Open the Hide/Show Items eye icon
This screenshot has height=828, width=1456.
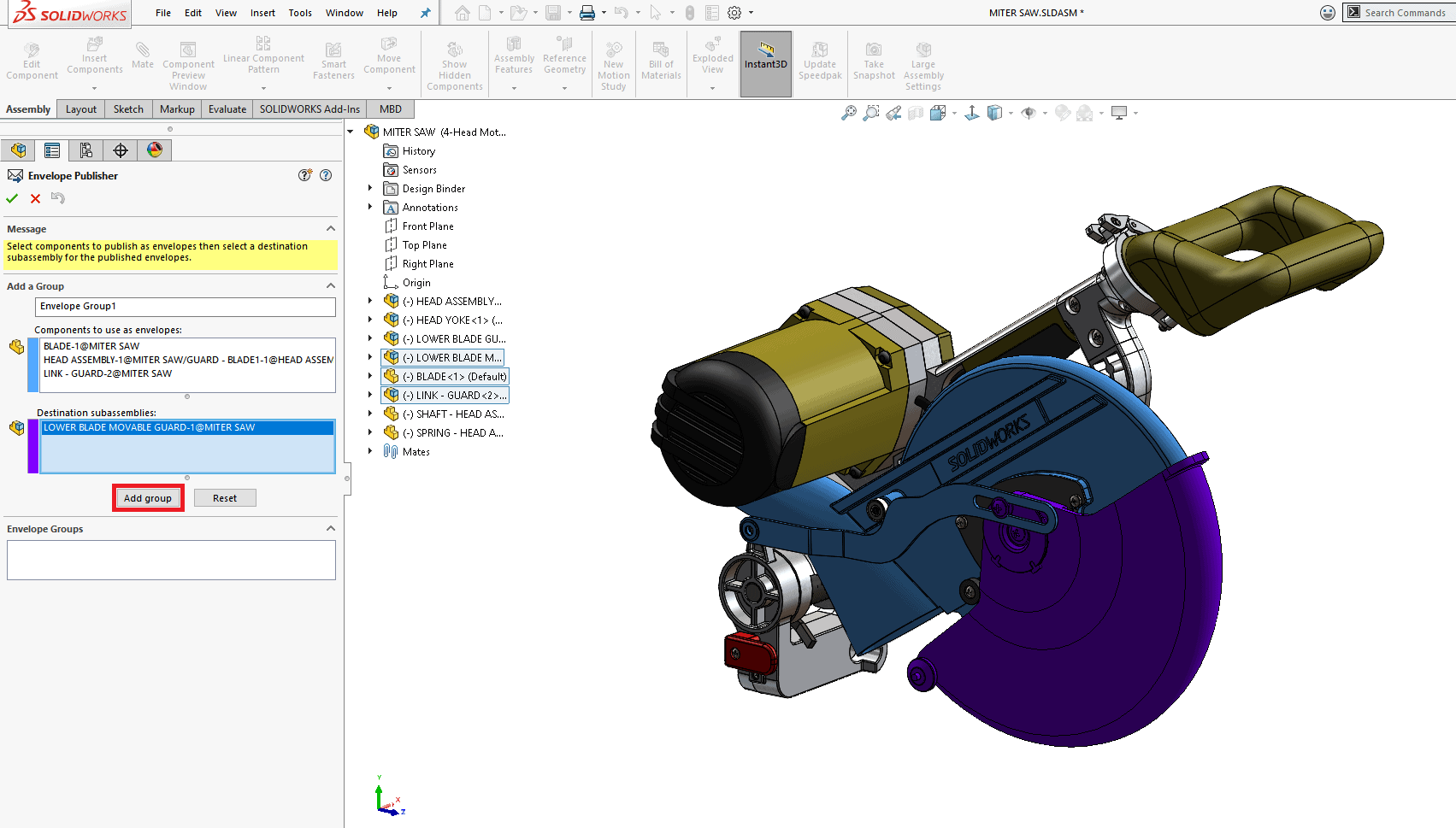tap(1029, 113)
